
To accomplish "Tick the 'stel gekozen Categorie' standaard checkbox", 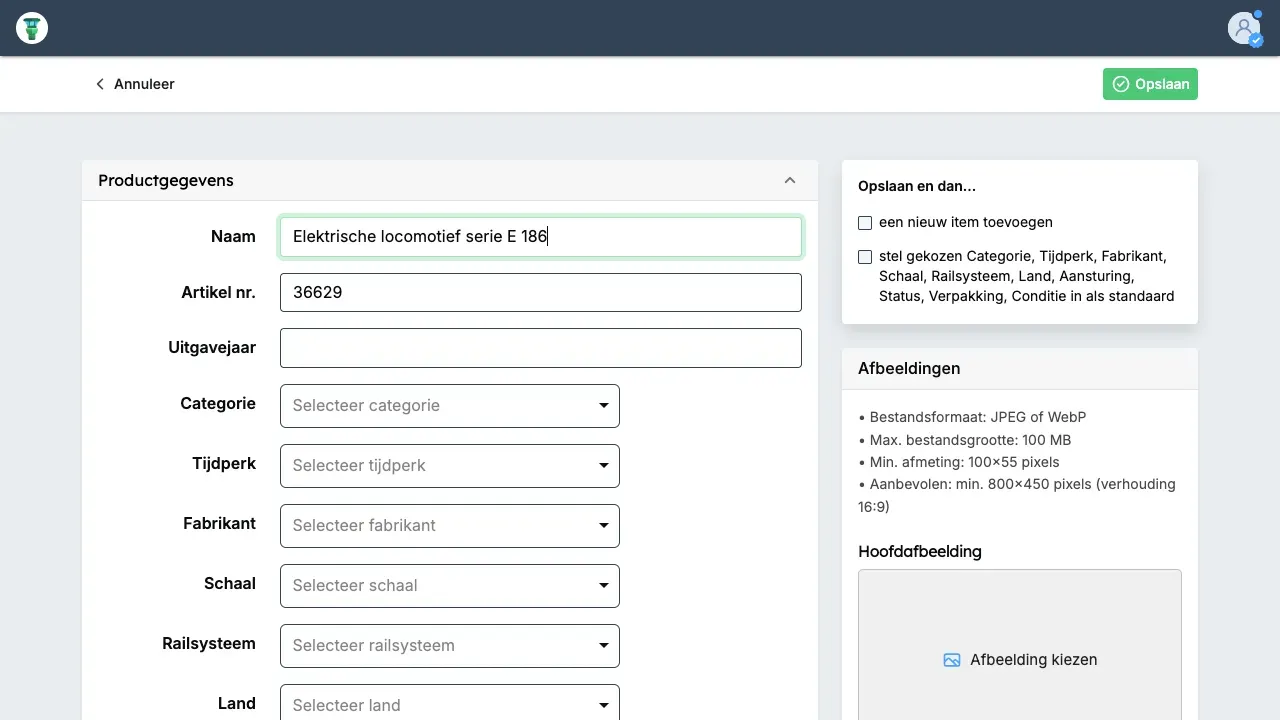I will pyautogui.click(x=865, y=257).
